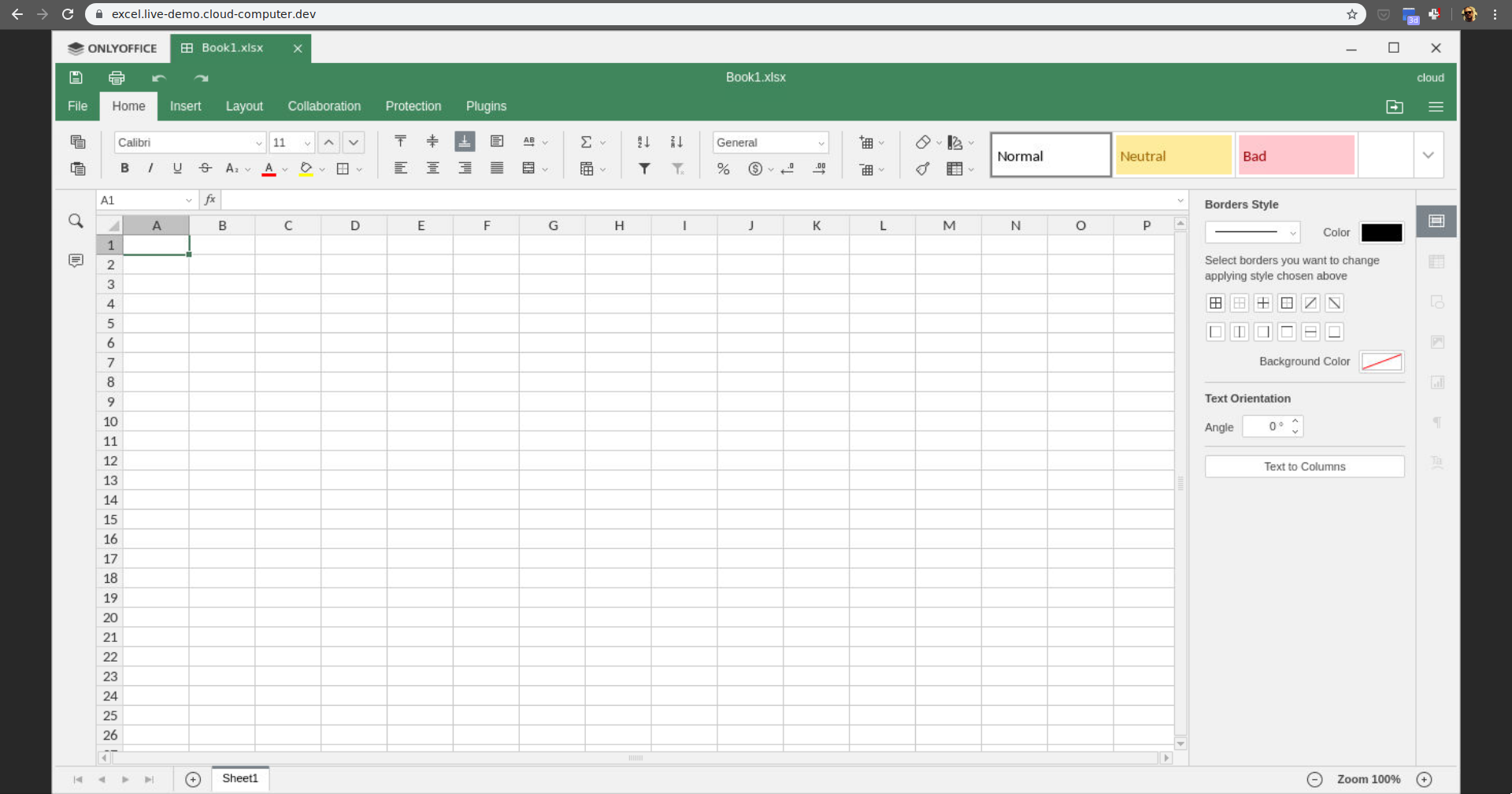Toggle outer borders in Borders Style panel
1512x794 pixels.
click(x=1287, y=303)
